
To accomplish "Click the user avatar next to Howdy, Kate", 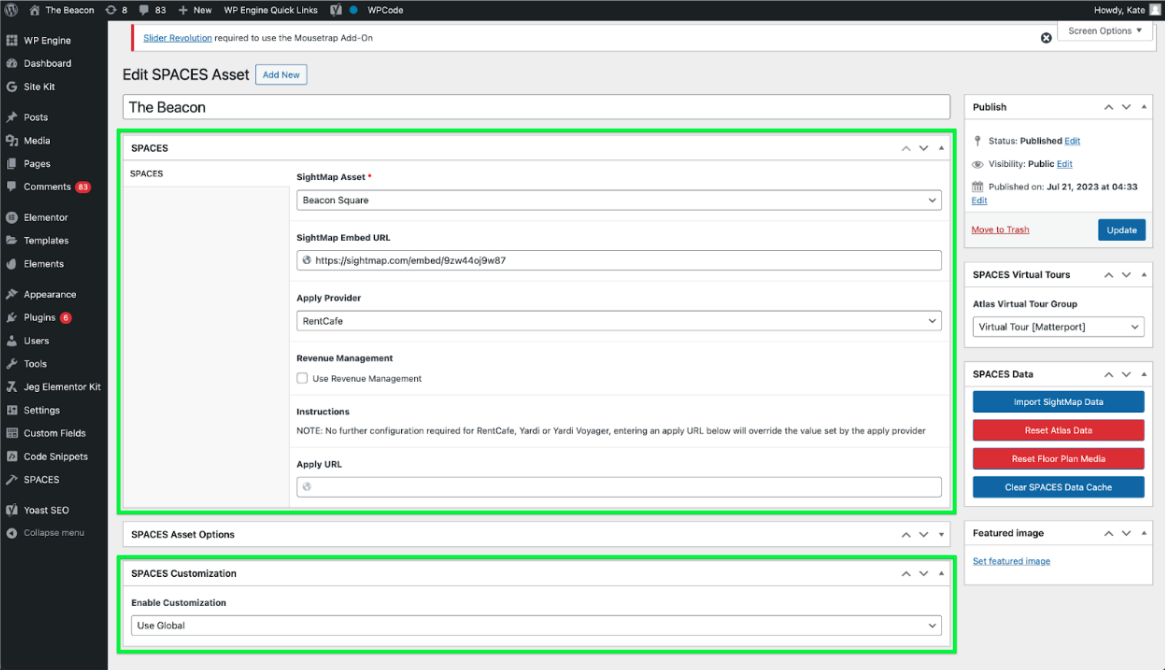I will pyautogui.click(x=1155, y=10).
